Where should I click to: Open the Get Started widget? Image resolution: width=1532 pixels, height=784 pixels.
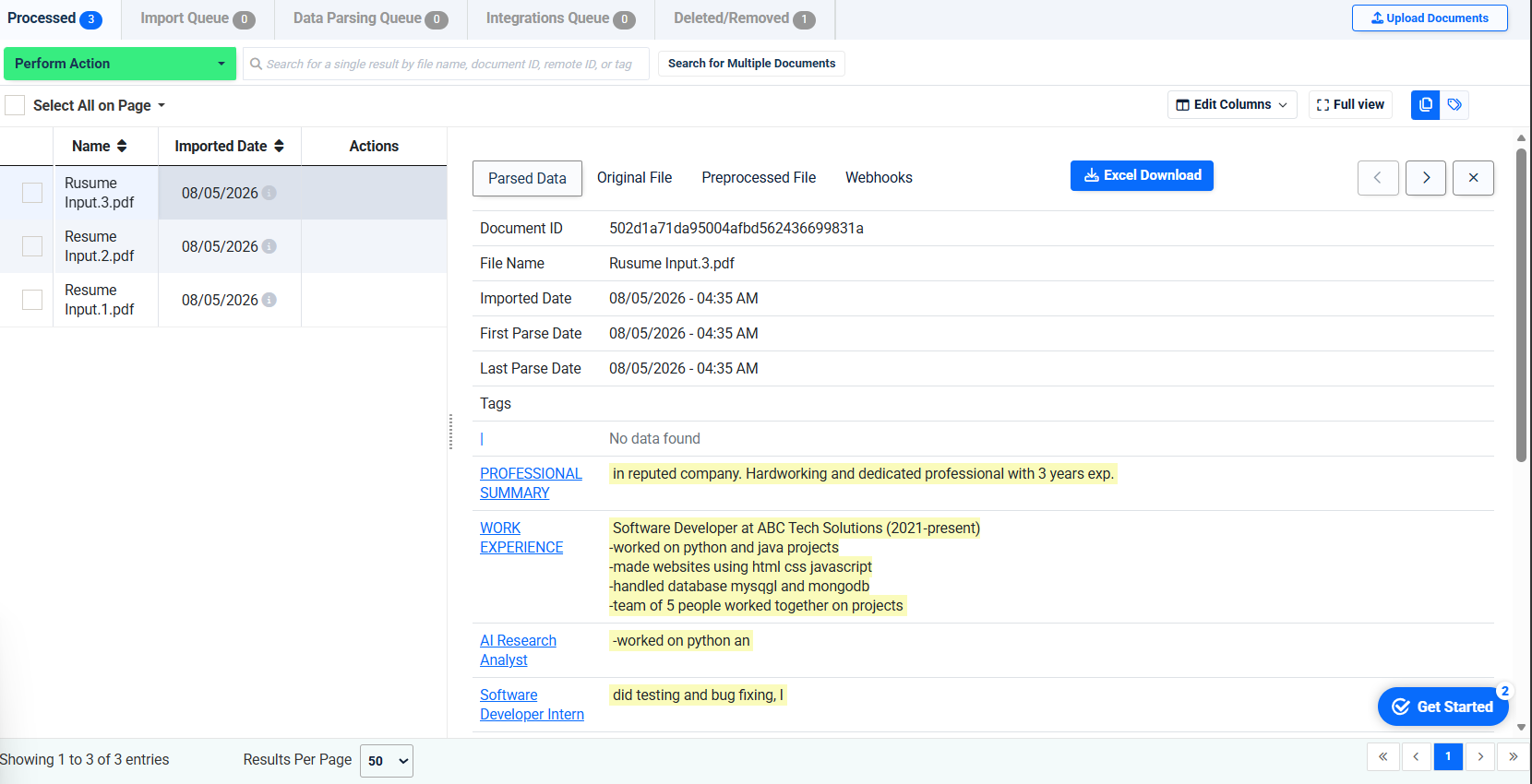pyautogui.click(x=1443, y=707)
